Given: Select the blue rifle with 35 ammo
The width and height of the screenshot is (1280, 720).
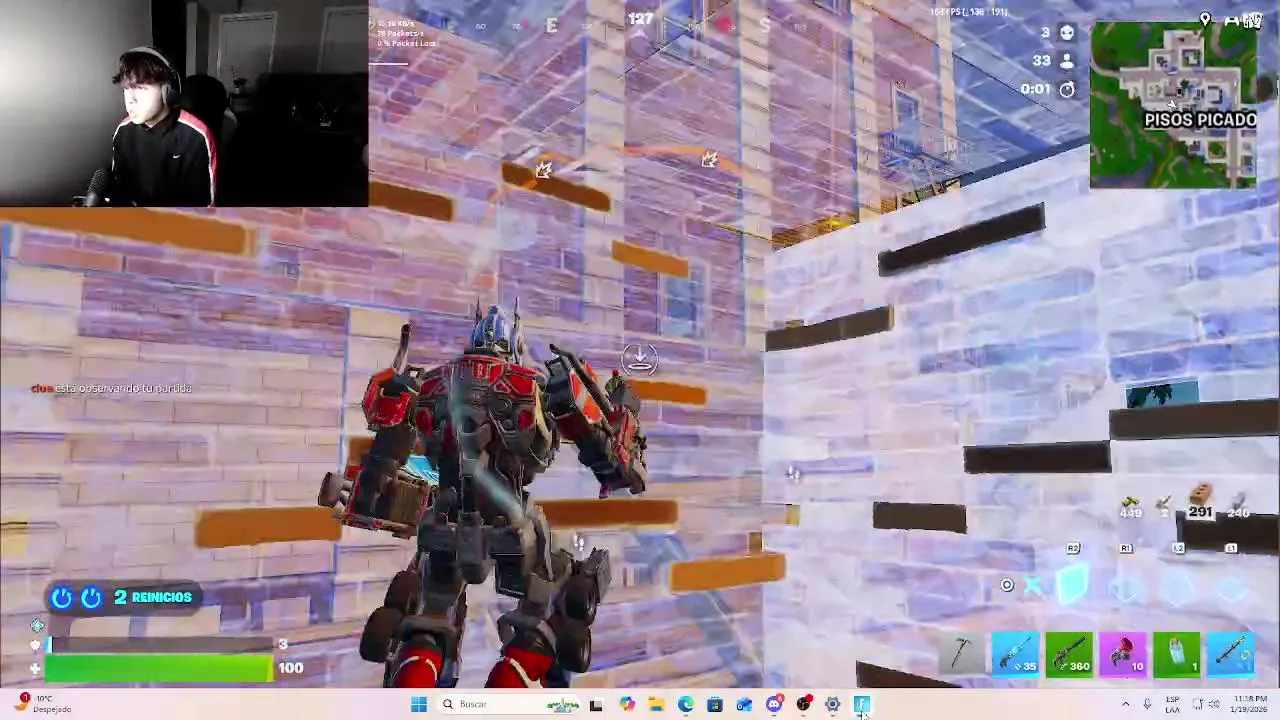Looking at the screenshot, I should coord(1015,654).
